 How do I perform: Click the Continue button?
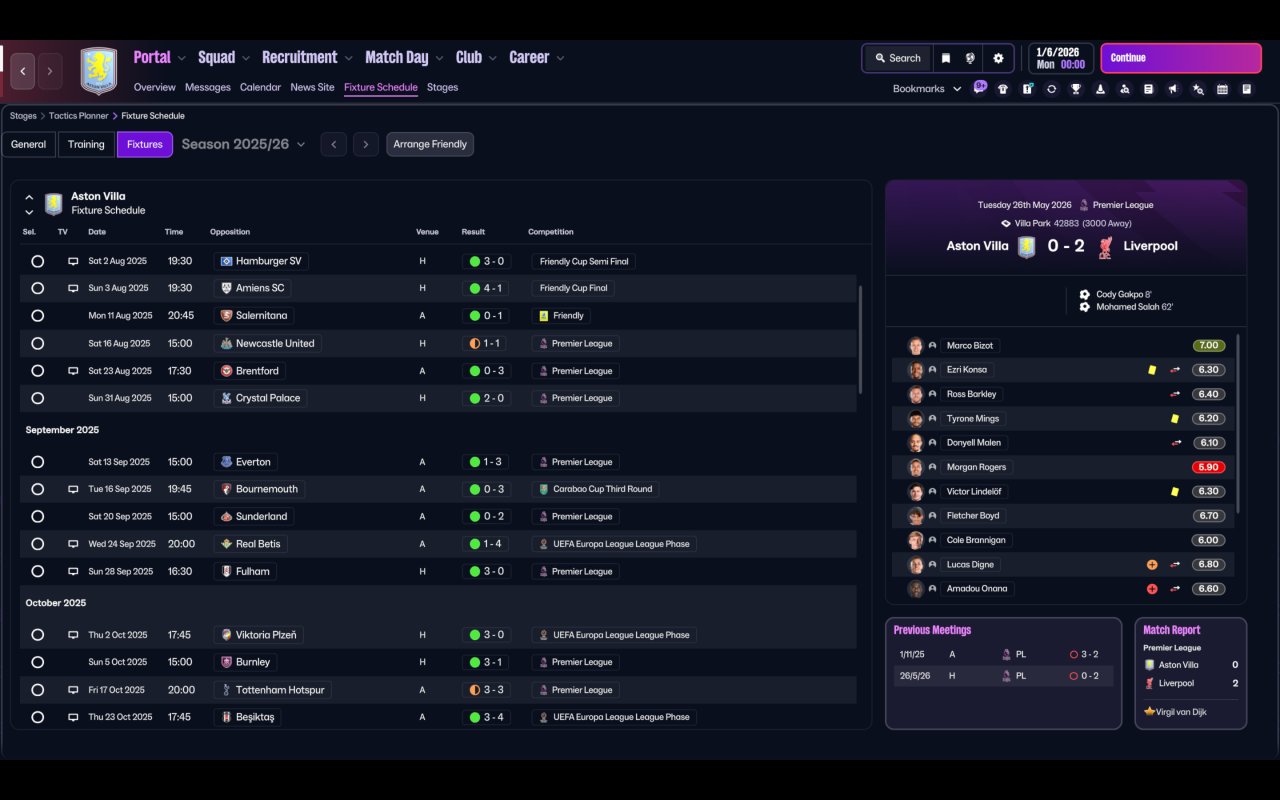coord(1181,58)
